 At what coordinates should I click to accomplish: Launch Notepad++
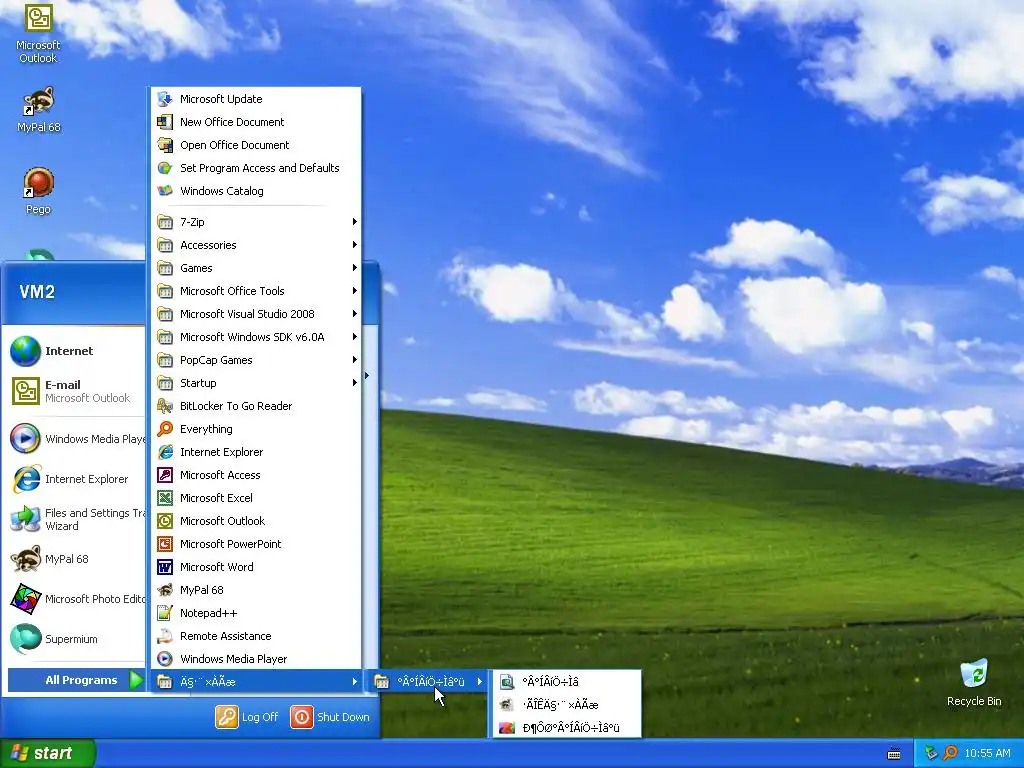(255, 613)
